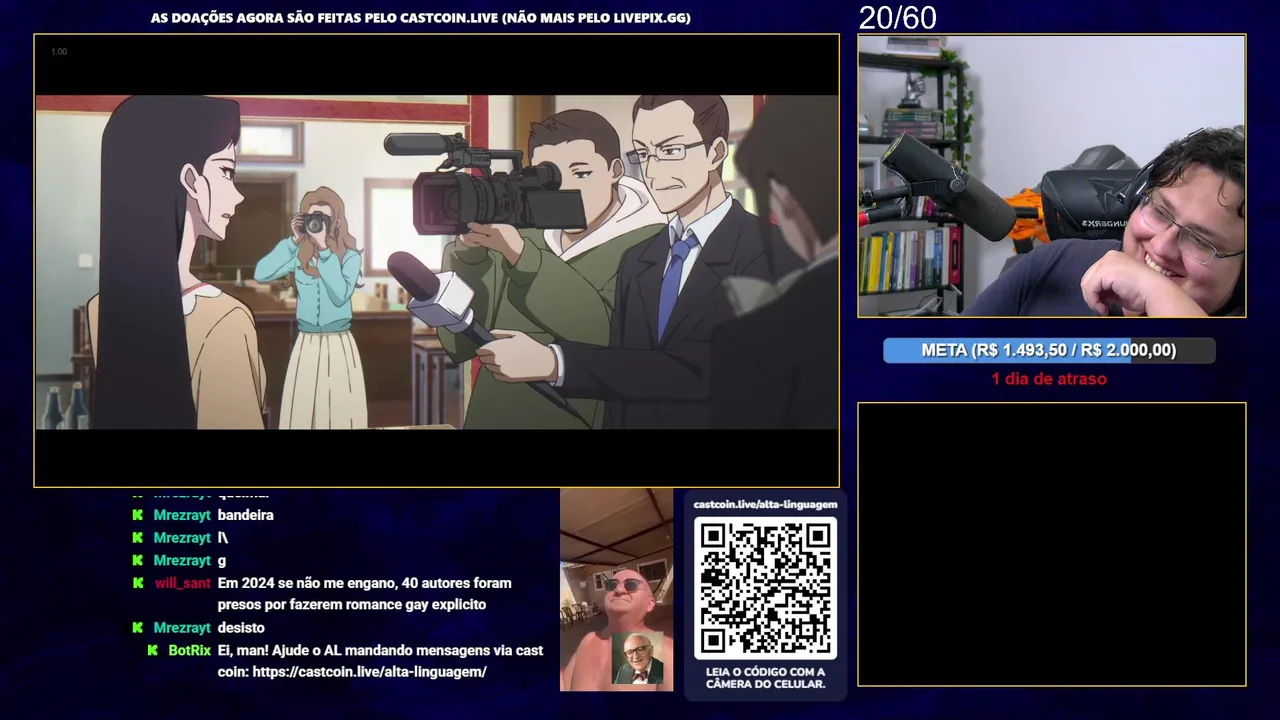Click the Kick icon next to BotRix
The width and height of the screenshot is (1280, 720).
(153, 650)
